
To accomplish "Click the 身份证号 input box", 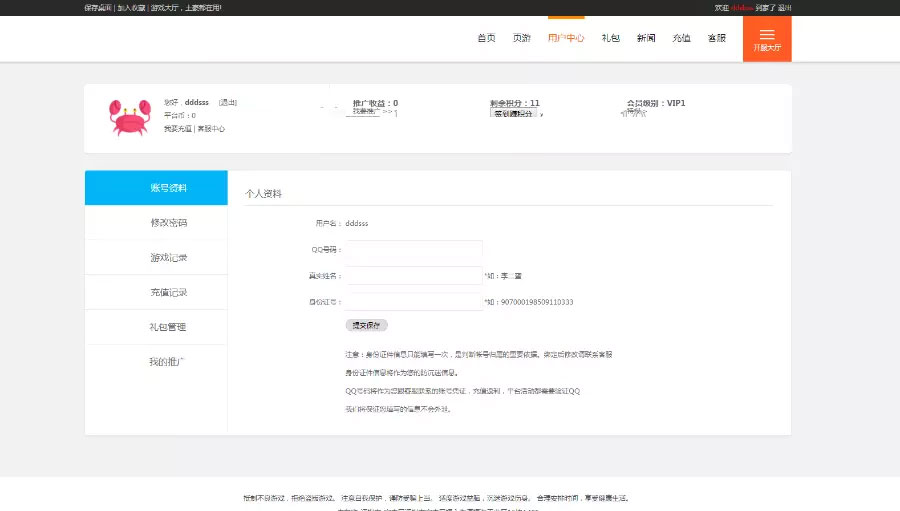I will tap(414, 302).
